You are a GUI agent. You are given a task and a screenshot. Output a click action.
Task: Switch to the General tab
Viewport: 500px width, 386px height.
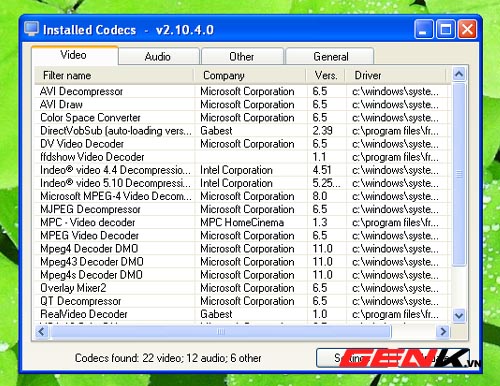pyautogui.click(x=330, y=57)
